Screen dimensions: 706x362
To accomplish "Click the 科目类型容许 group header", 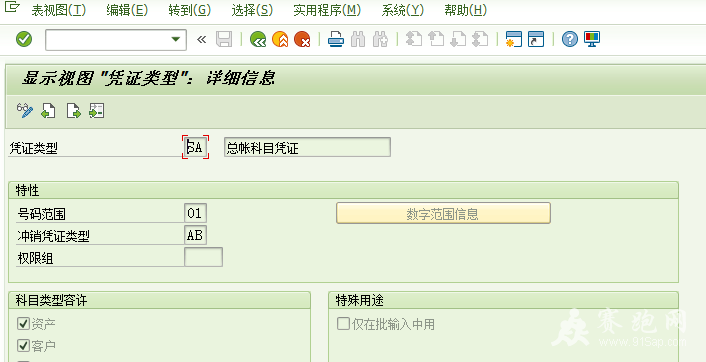I will [x=51, y=300].
